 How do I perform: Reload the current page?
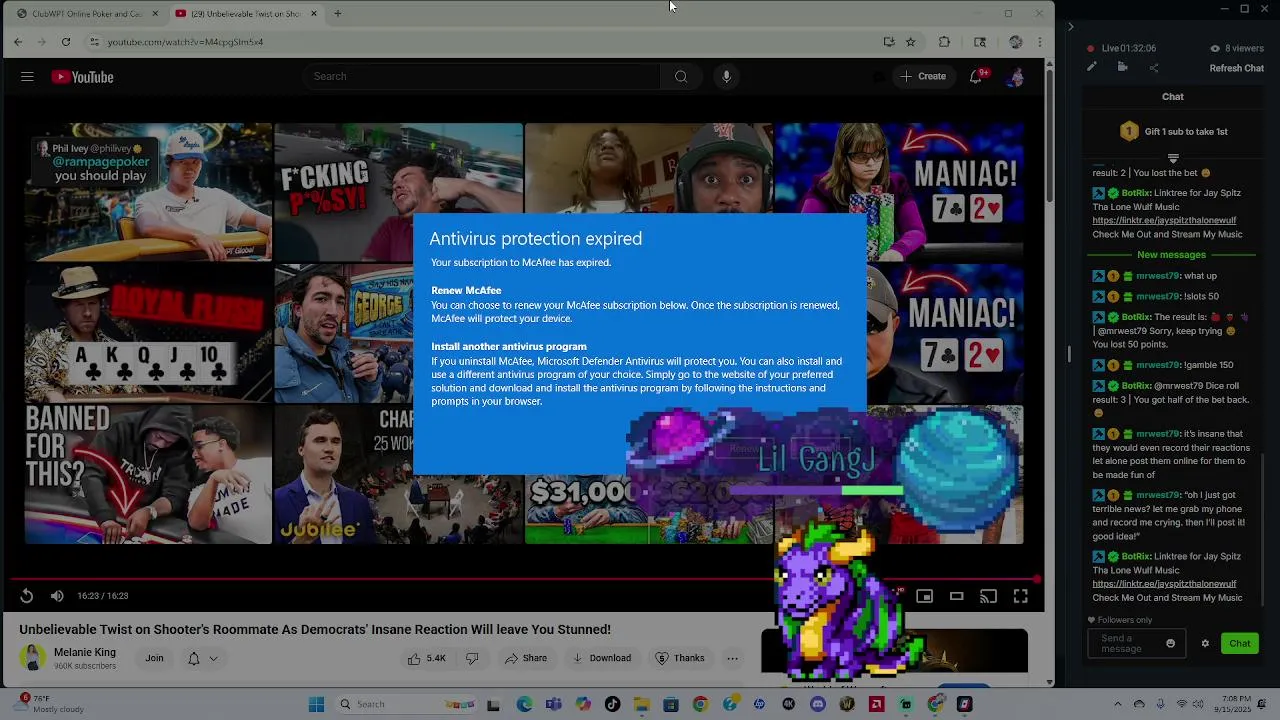pos(66,42)
